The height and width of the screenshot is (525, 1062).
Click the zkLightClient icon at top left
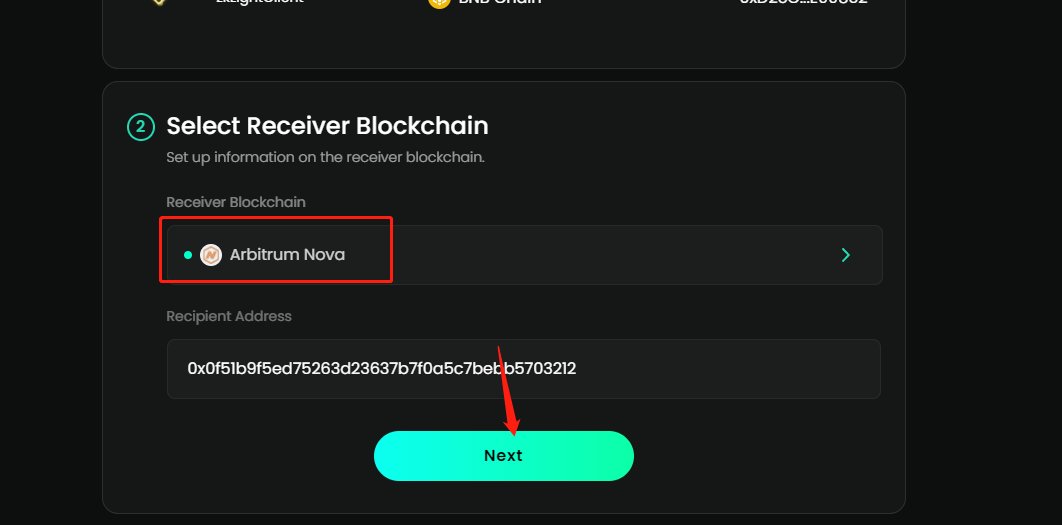(x=157, y=3)
